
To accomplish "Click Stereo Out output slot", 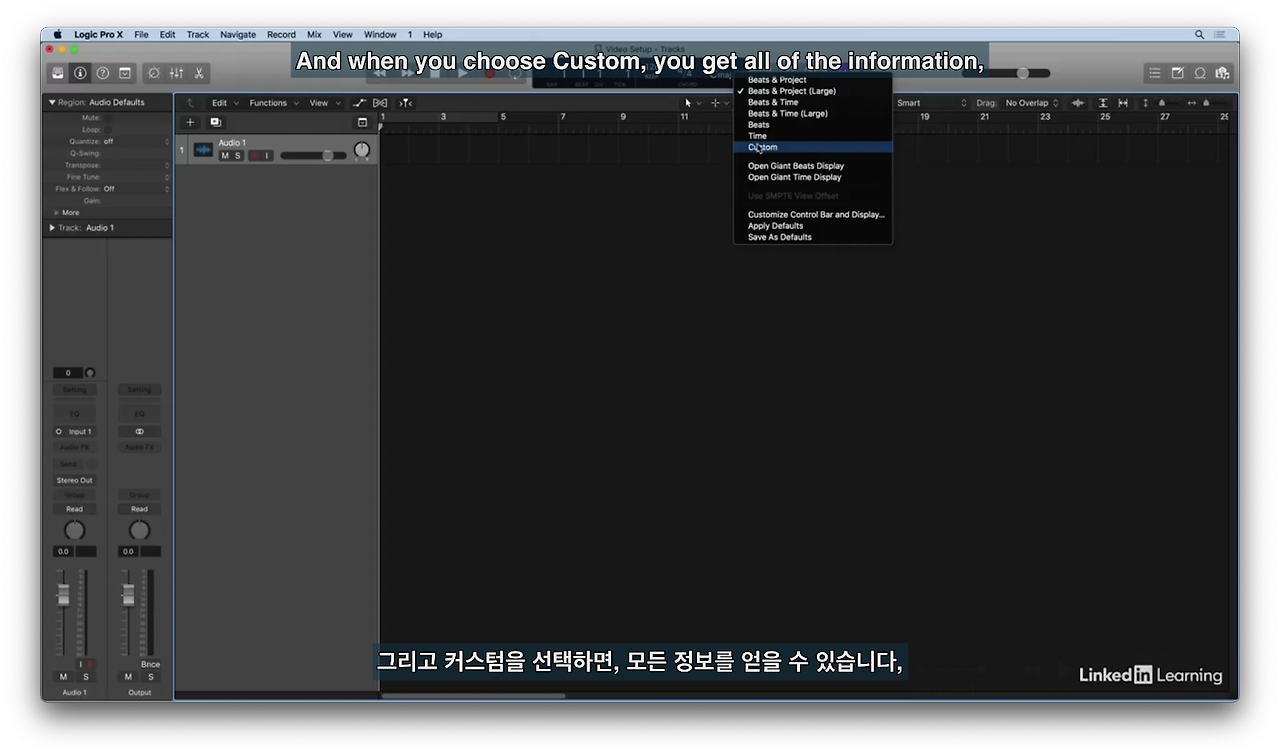I will [75, 480].
